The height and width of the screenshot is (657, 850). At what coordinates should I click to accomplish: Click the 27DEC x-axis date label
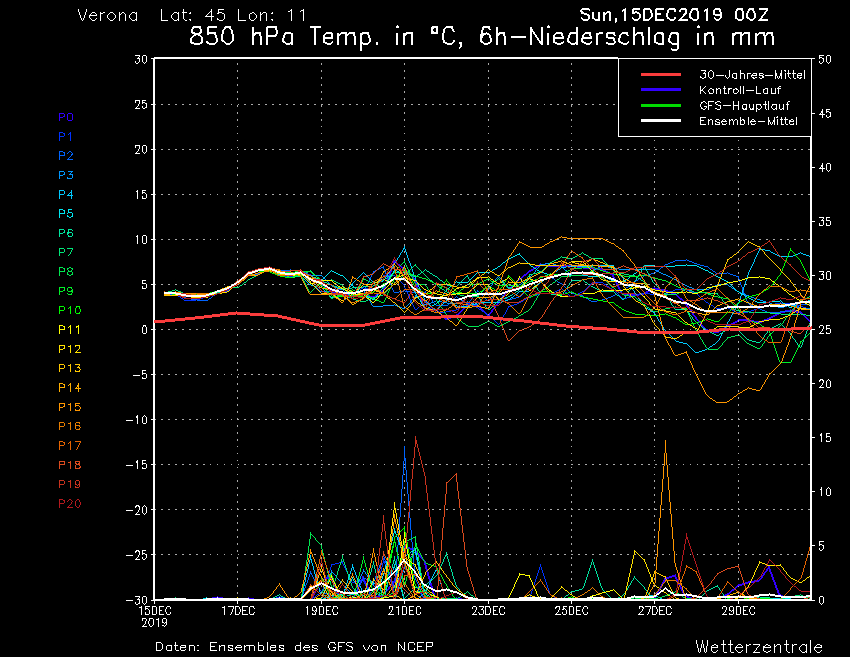coord(655,611)
